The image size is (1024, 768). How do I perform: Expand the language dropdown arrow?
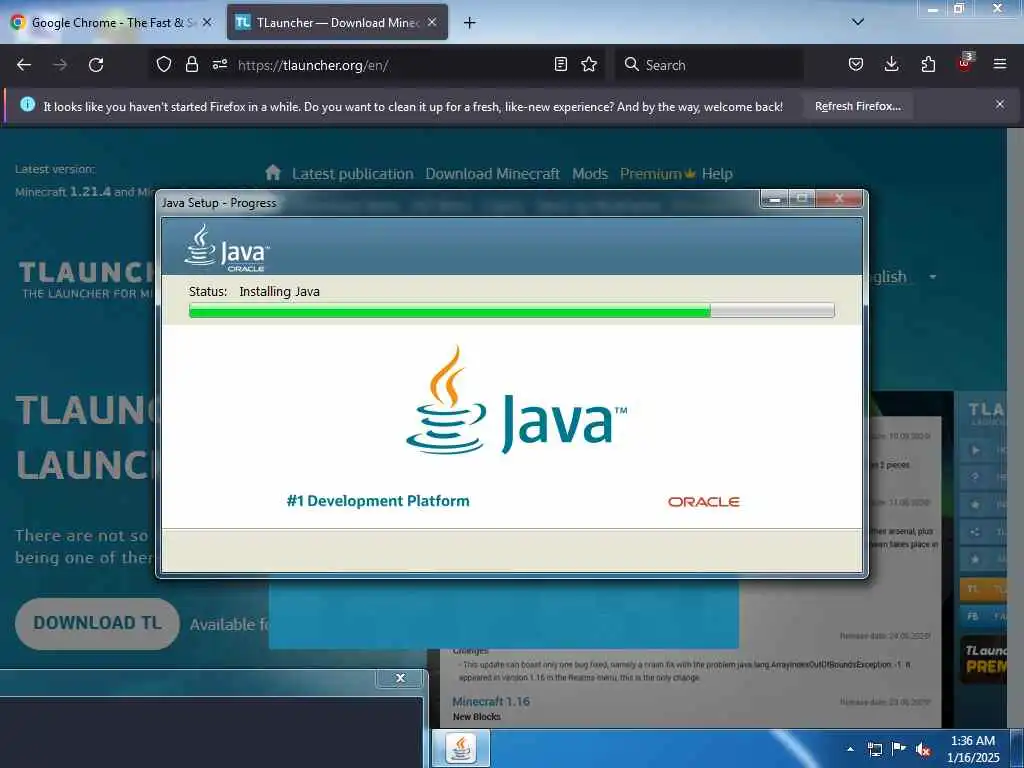(x=933, y=277)
